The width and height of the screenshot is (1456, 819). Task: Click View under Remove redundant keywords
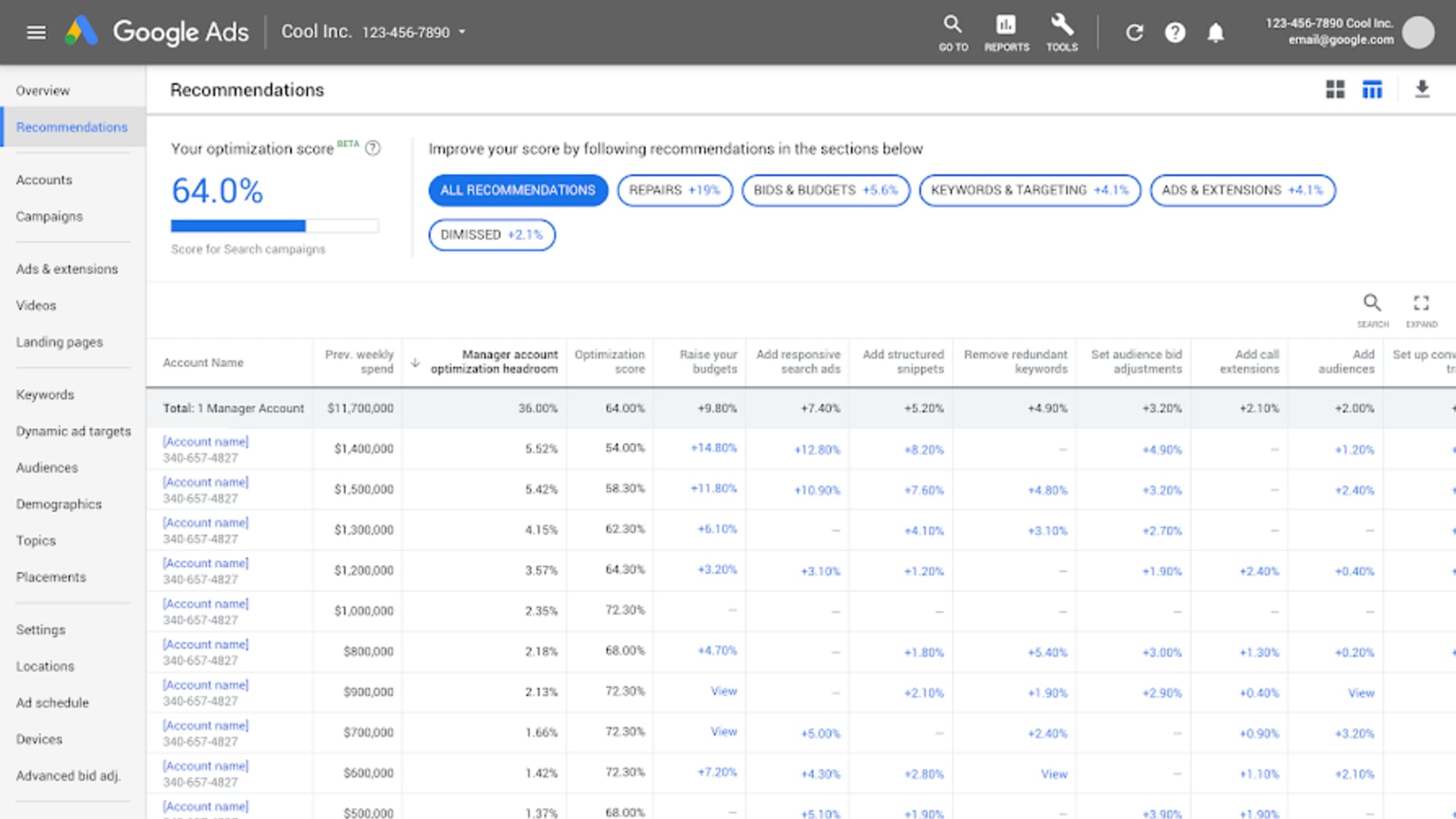(1054, 774)
